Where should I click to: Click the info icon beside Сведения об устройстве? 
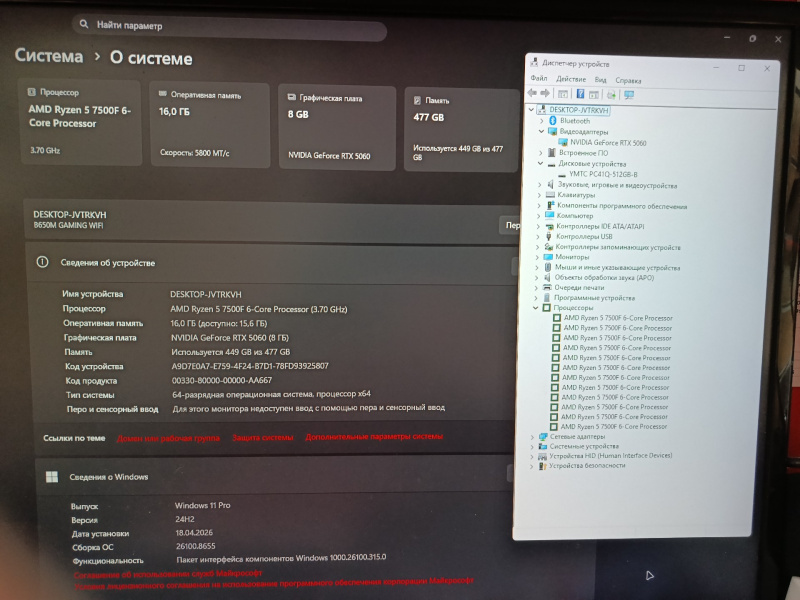pyautogui.click(x=42, y=262)
